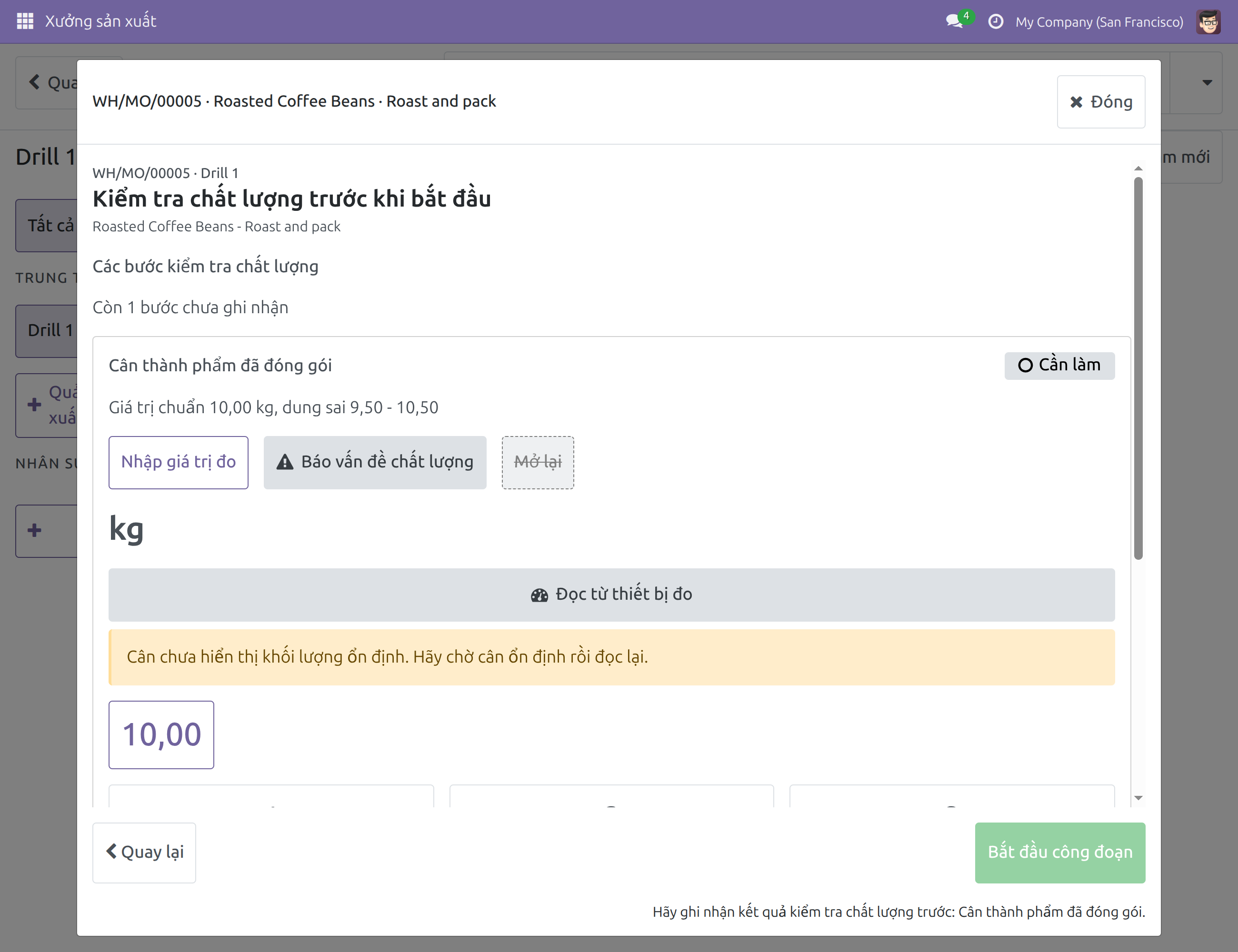Click the Xưởng sản xuất app title
This screenshot has height=952, width=1238.
[101, 21]
